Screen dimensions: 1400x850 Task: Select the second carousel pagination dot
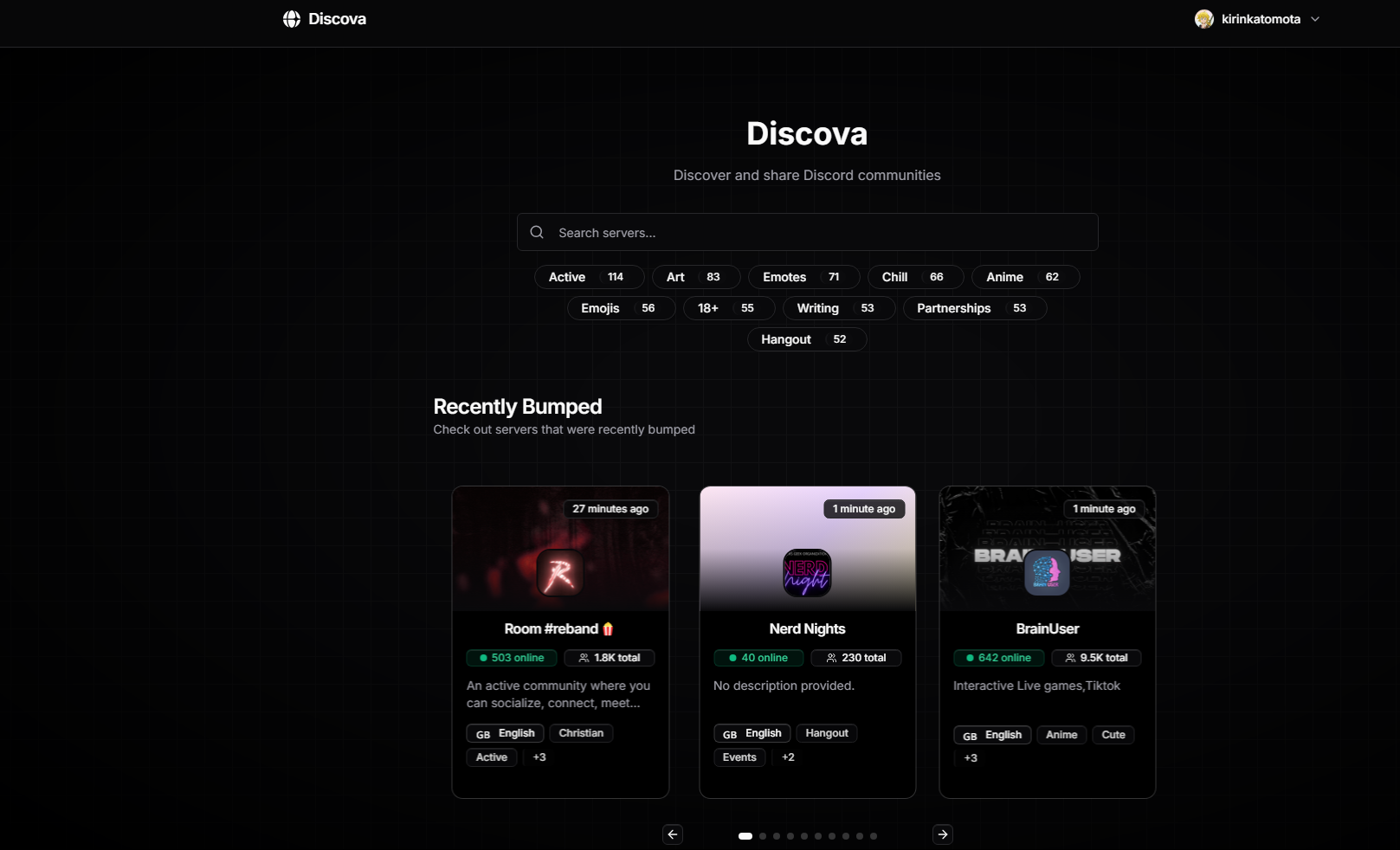[x=763, y=836]
